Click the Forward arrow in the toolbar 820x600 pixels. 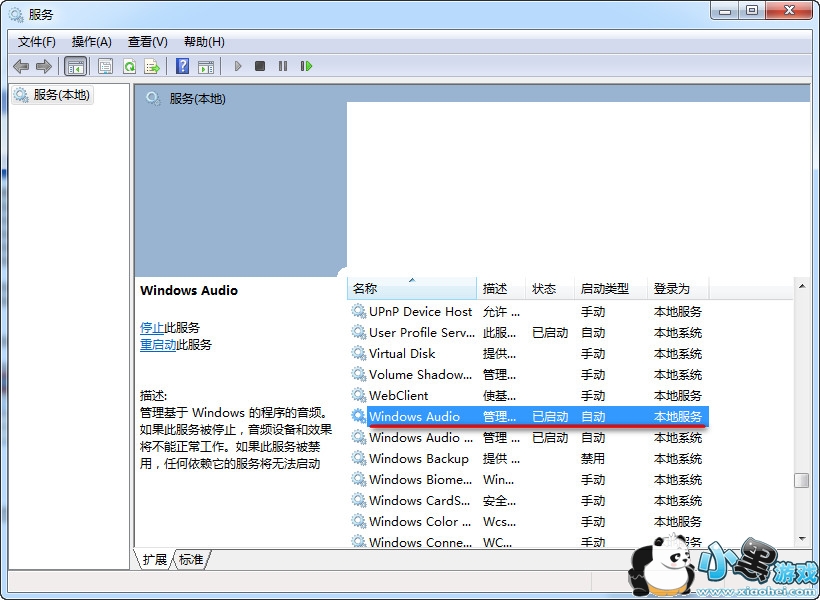pyautogui.click(x=44, y=66)
